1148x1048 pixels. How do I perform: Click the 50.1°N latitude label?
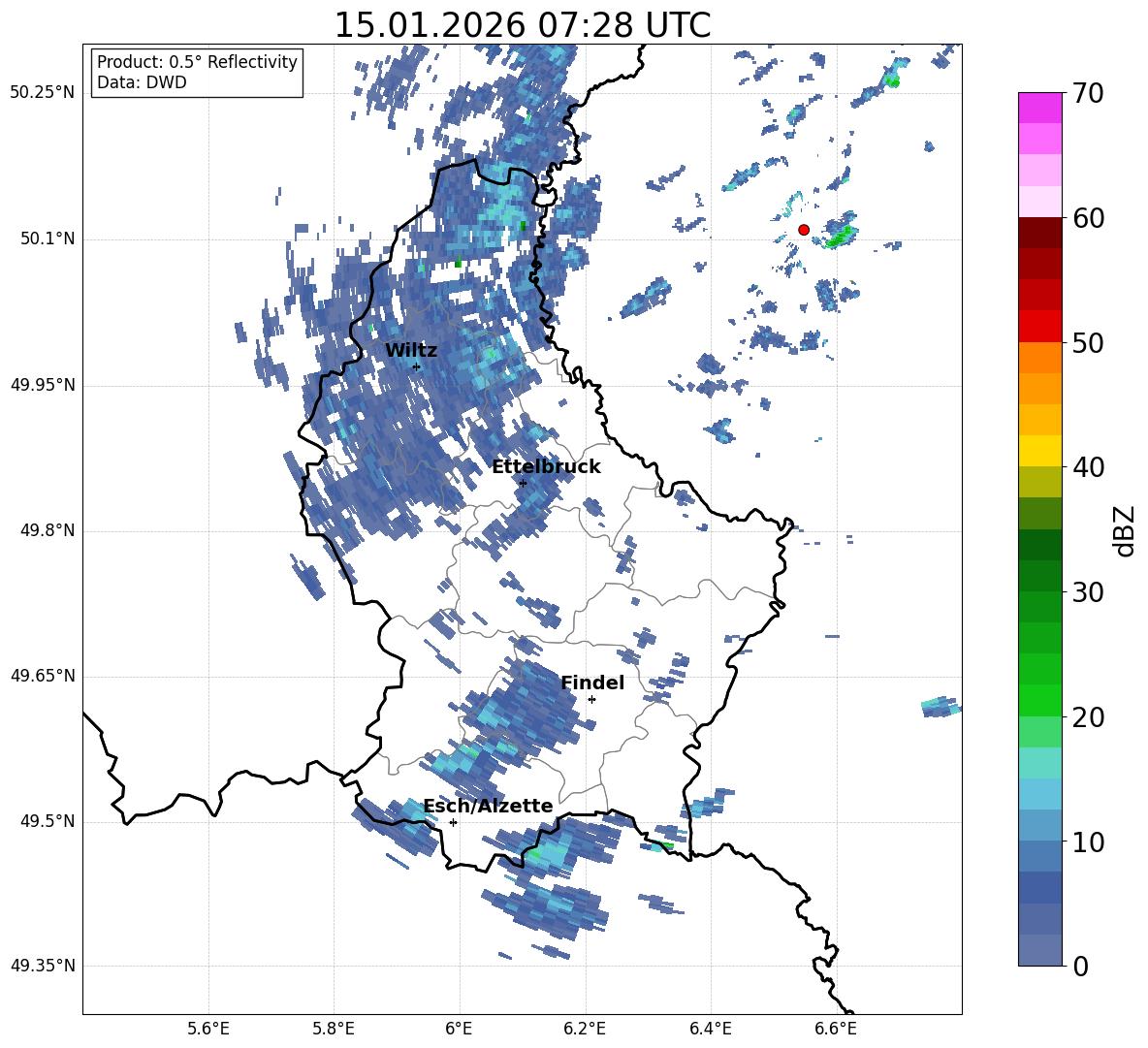click(x=48, y=239)
